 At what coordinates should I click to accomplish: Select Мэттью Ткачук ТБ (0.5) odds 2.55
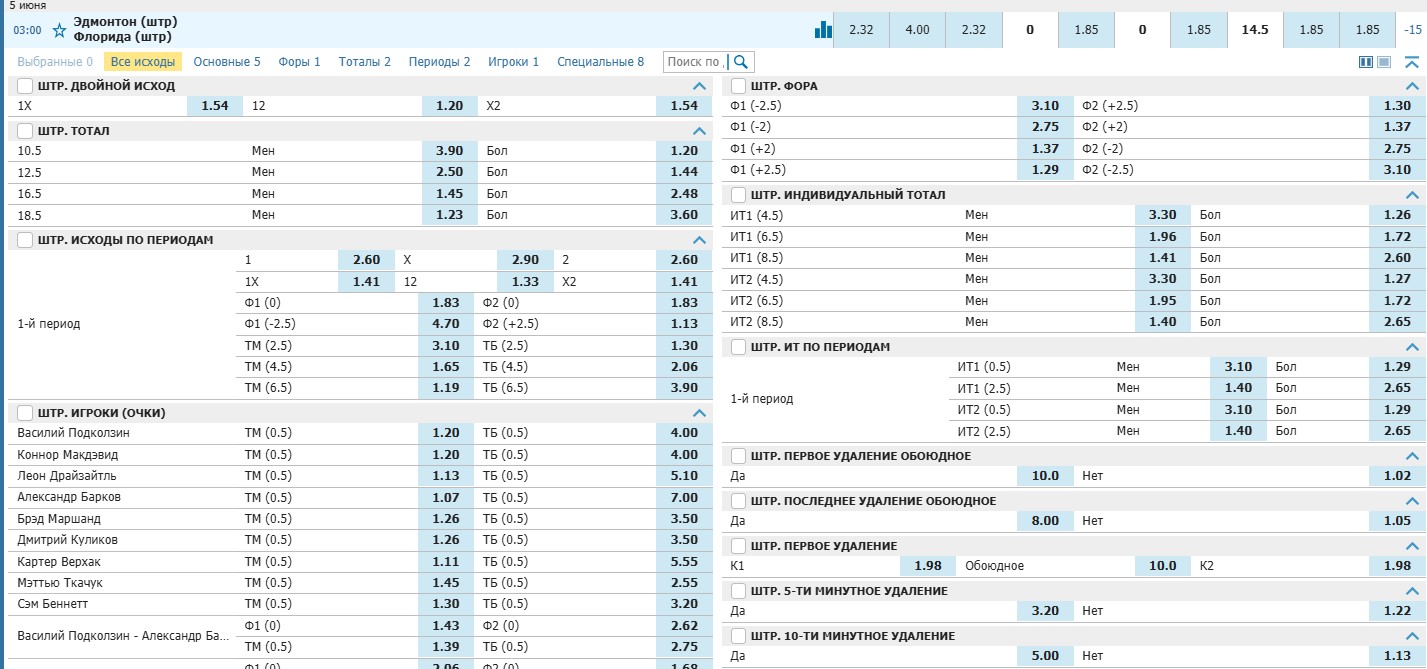point(684,582)
